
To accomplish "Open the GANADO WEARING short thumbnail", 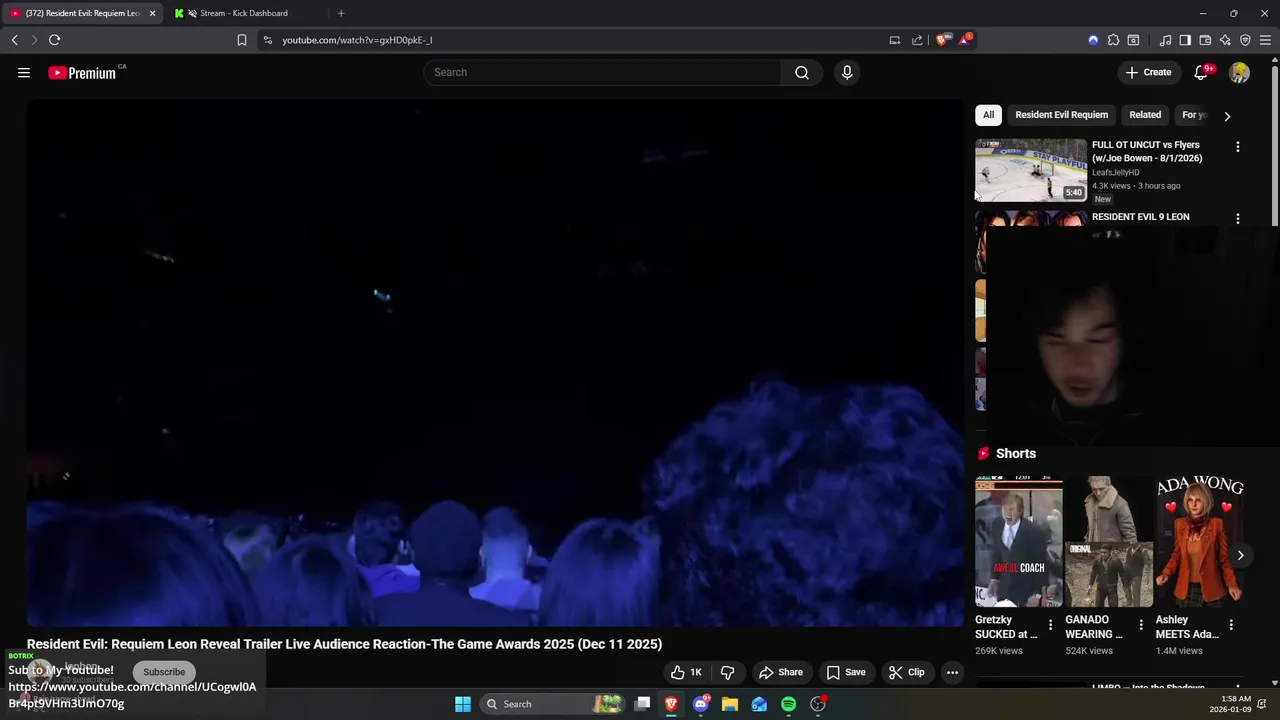I will click(1108, 541).
